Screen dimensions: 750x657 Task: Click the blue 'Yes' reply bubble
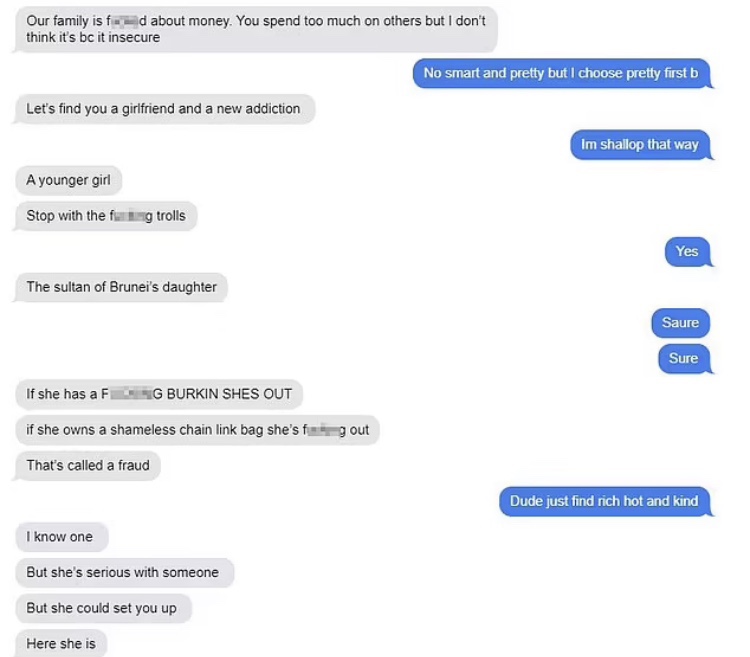click(686, 252)
